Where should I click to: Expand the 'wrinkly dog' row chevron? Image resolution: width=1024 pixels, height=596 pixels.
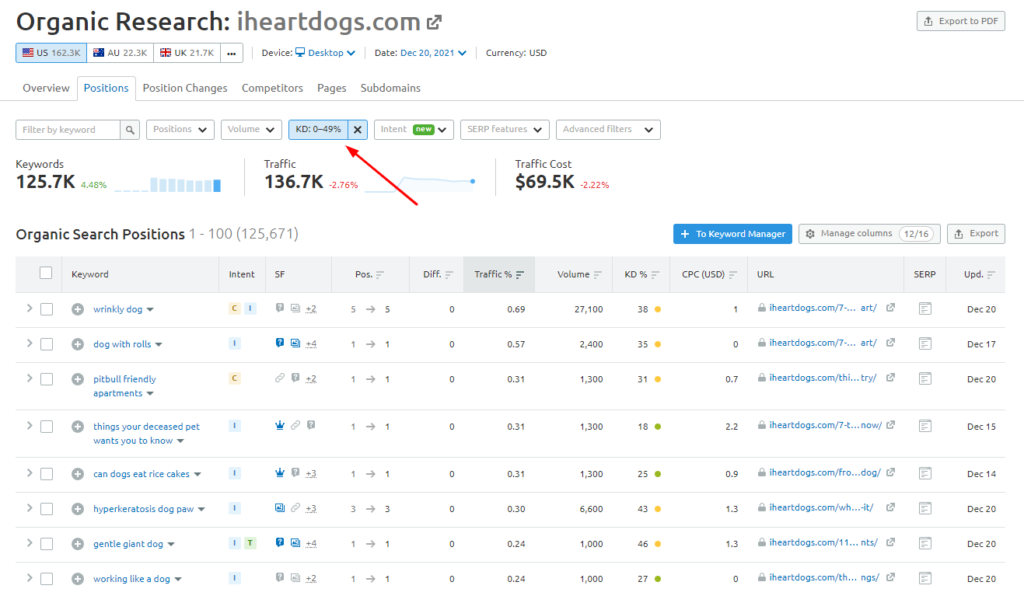click(29, 308)
